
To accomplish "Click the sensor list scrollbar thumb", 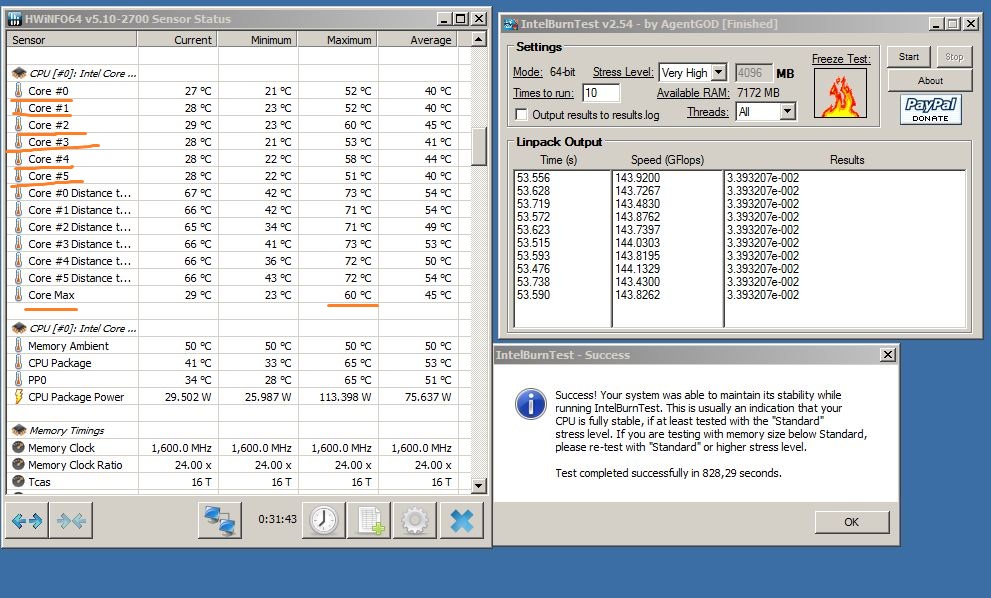I will 479,146.
